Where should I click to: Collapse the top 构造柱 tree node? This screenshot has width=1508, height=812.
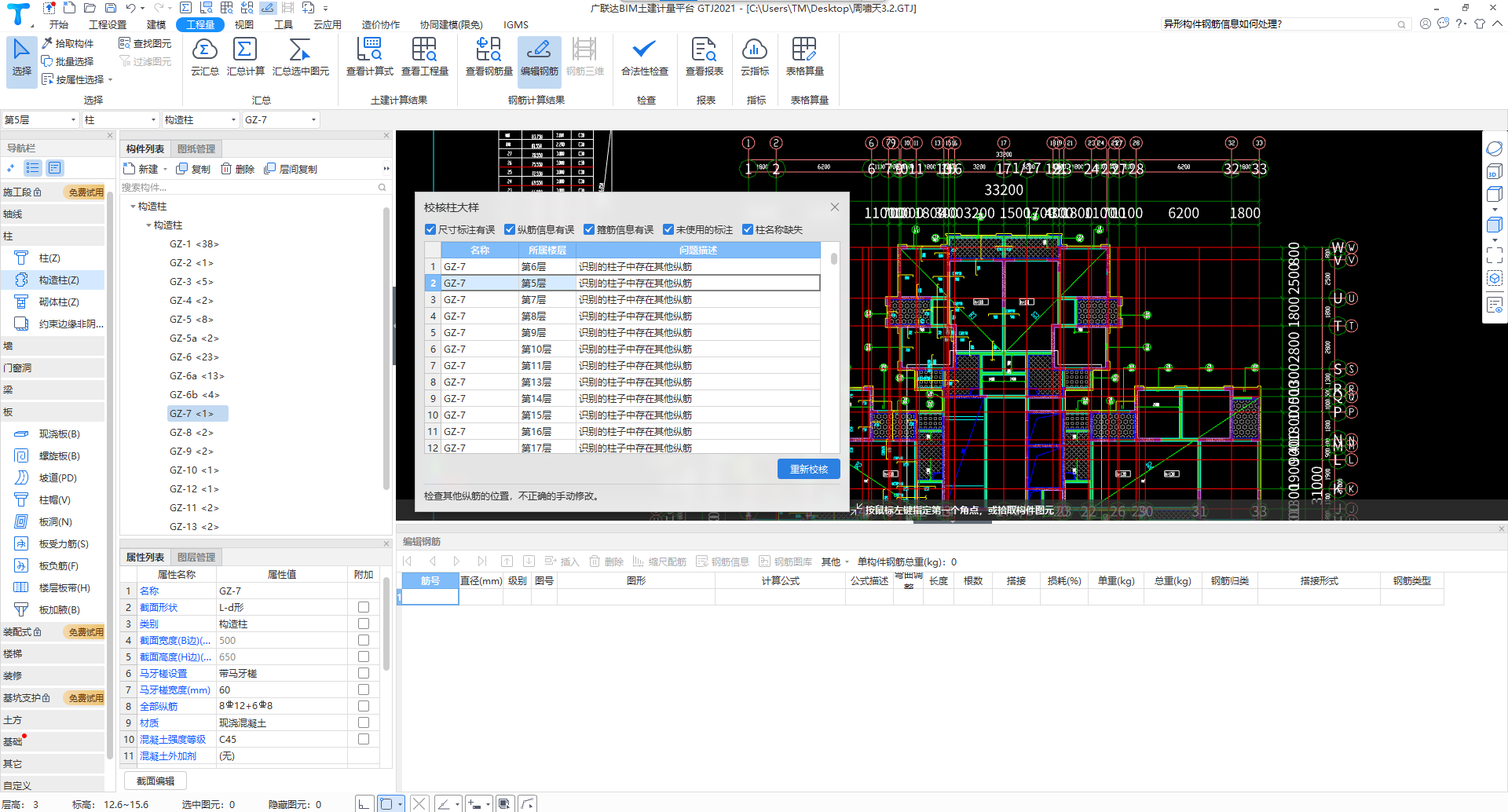click(x=133, y=207)
